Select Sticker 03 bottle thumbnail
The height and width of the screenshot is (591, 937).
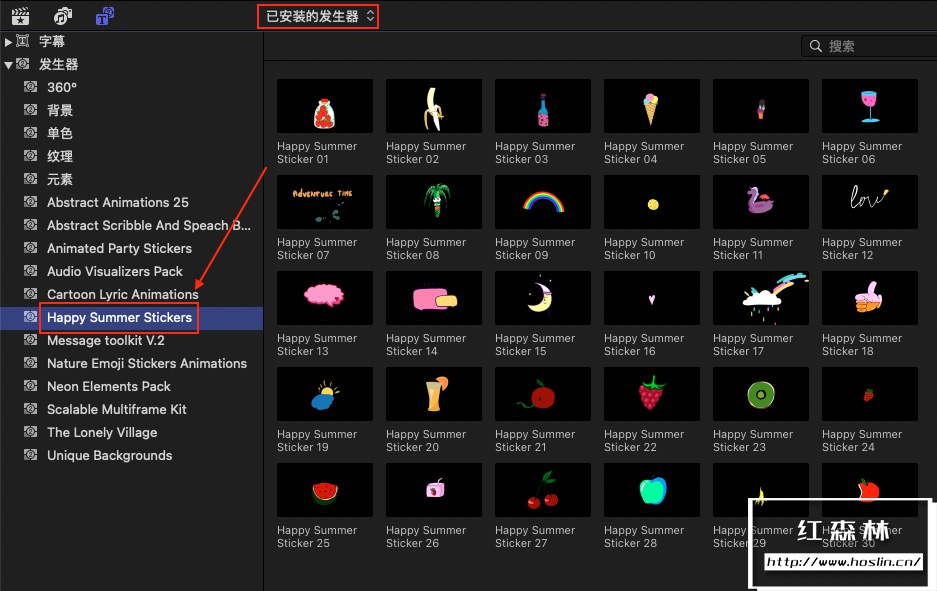pos(543,106)
